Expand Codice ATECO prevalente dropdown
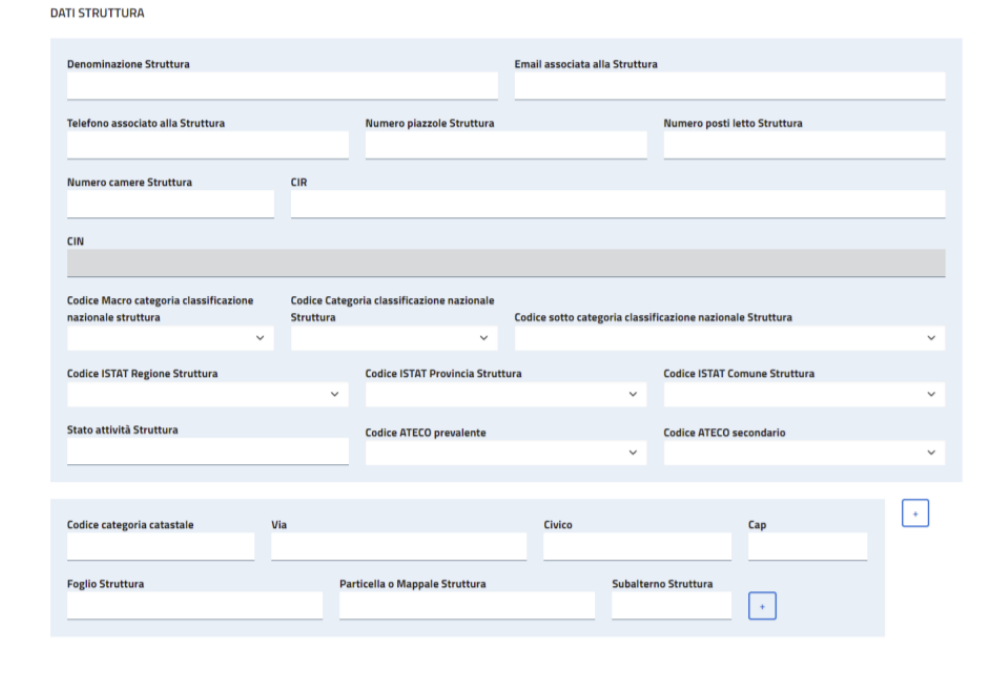 pos(506,452)
